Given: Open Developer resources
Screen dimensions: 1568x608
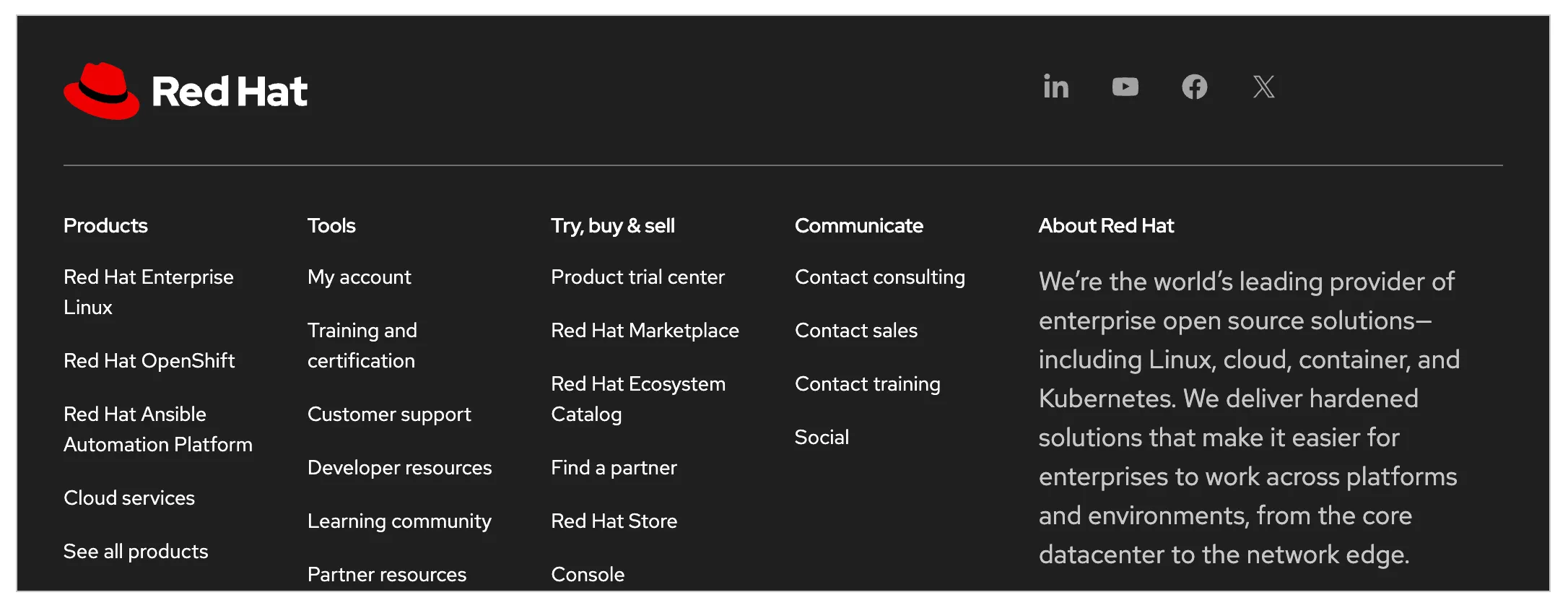Looking at the screenshot, I should pyautogui.click(x=399, y=467).
